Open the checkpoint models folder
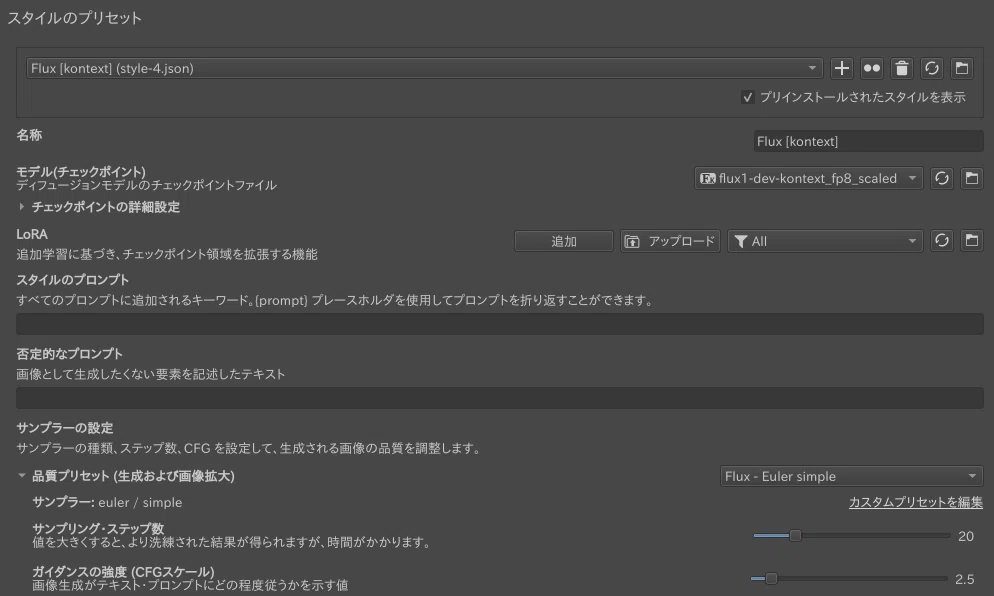This screenshot has height=596, width=994. pyautogui.click(x=972, y=178)
